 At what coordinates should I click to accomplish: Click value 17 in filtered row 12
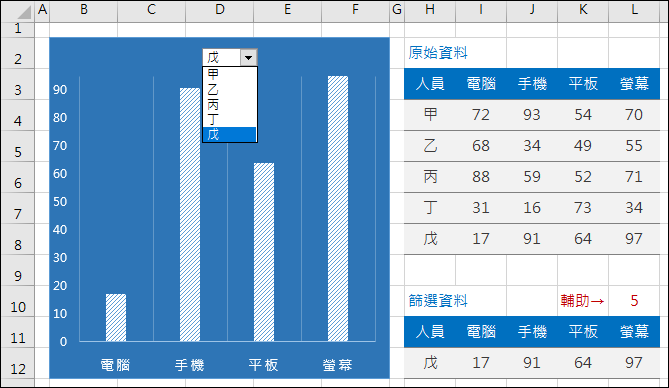[481, 363]
